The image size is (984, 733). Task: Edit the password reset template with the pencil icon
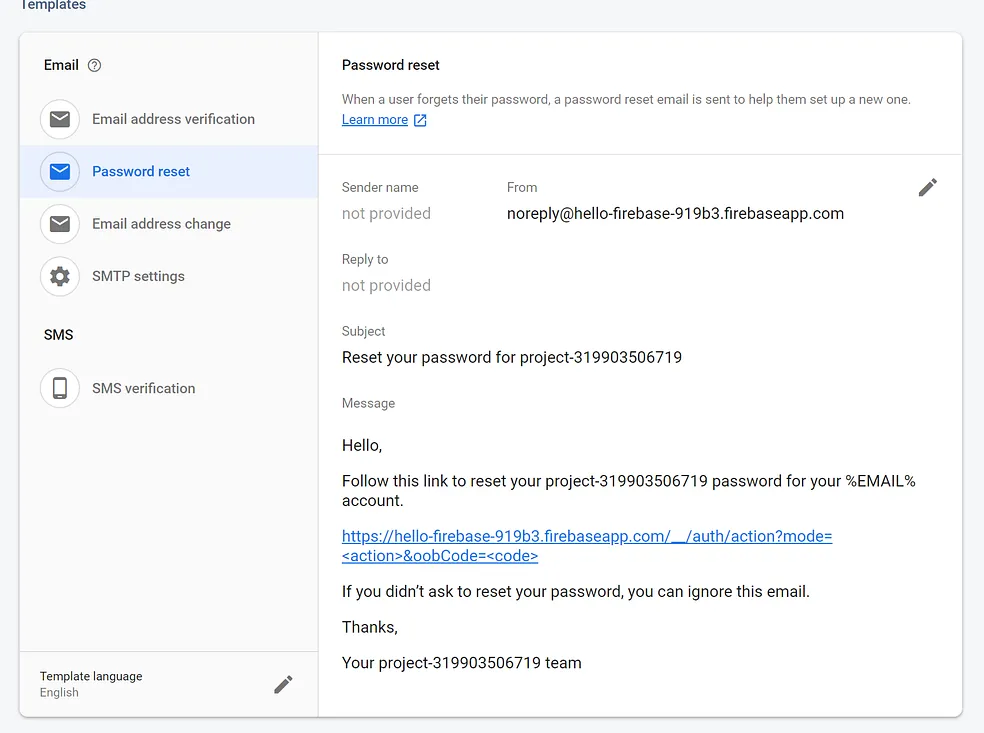pos(928,187)
